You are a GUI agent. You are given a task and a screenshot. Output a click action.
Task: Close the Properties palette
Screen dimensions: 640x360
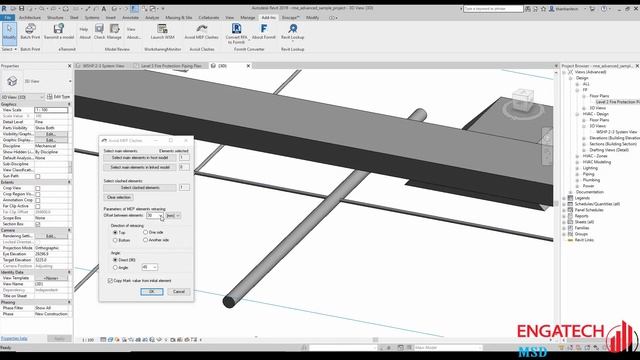point(69,66)
